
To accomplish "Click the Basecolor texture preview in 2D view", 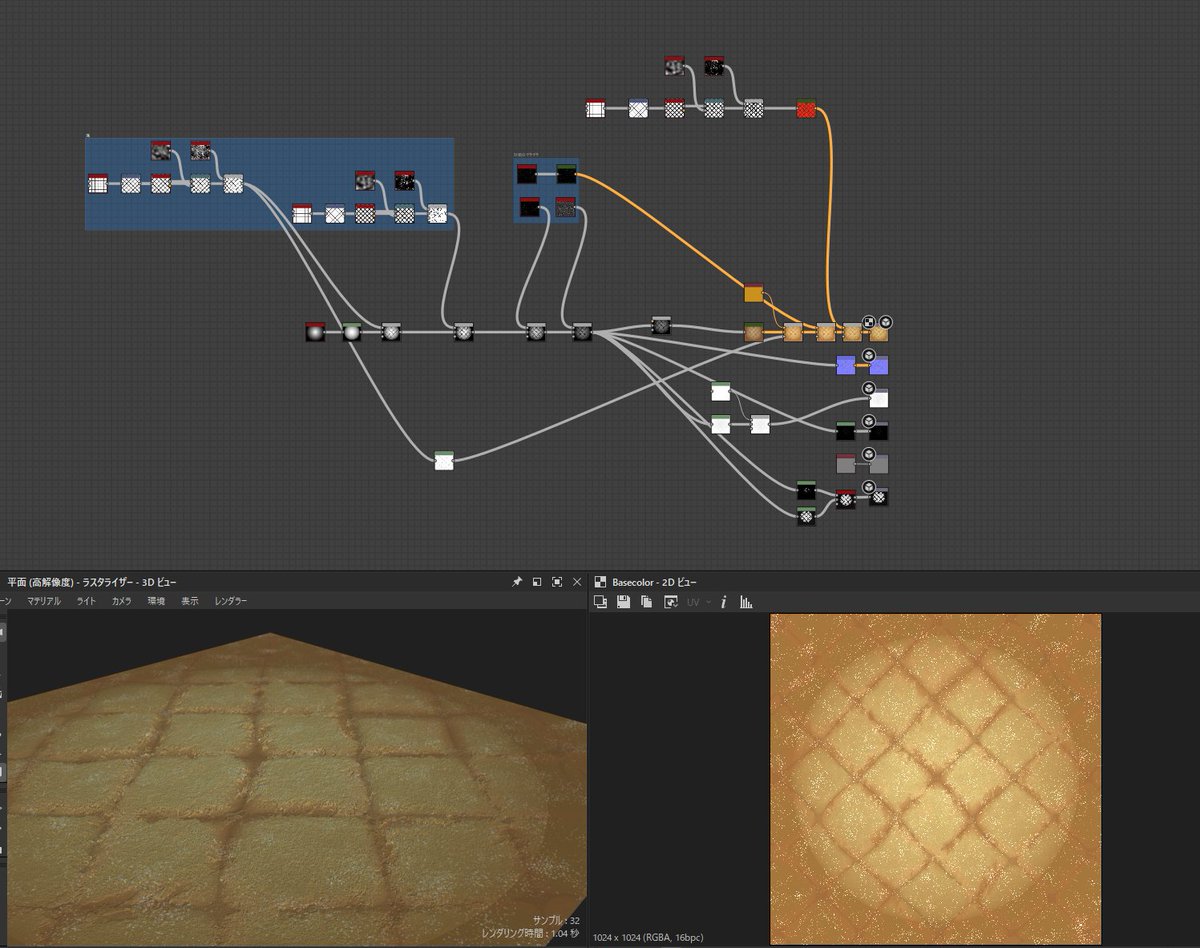I will click(x=935, y=778).
